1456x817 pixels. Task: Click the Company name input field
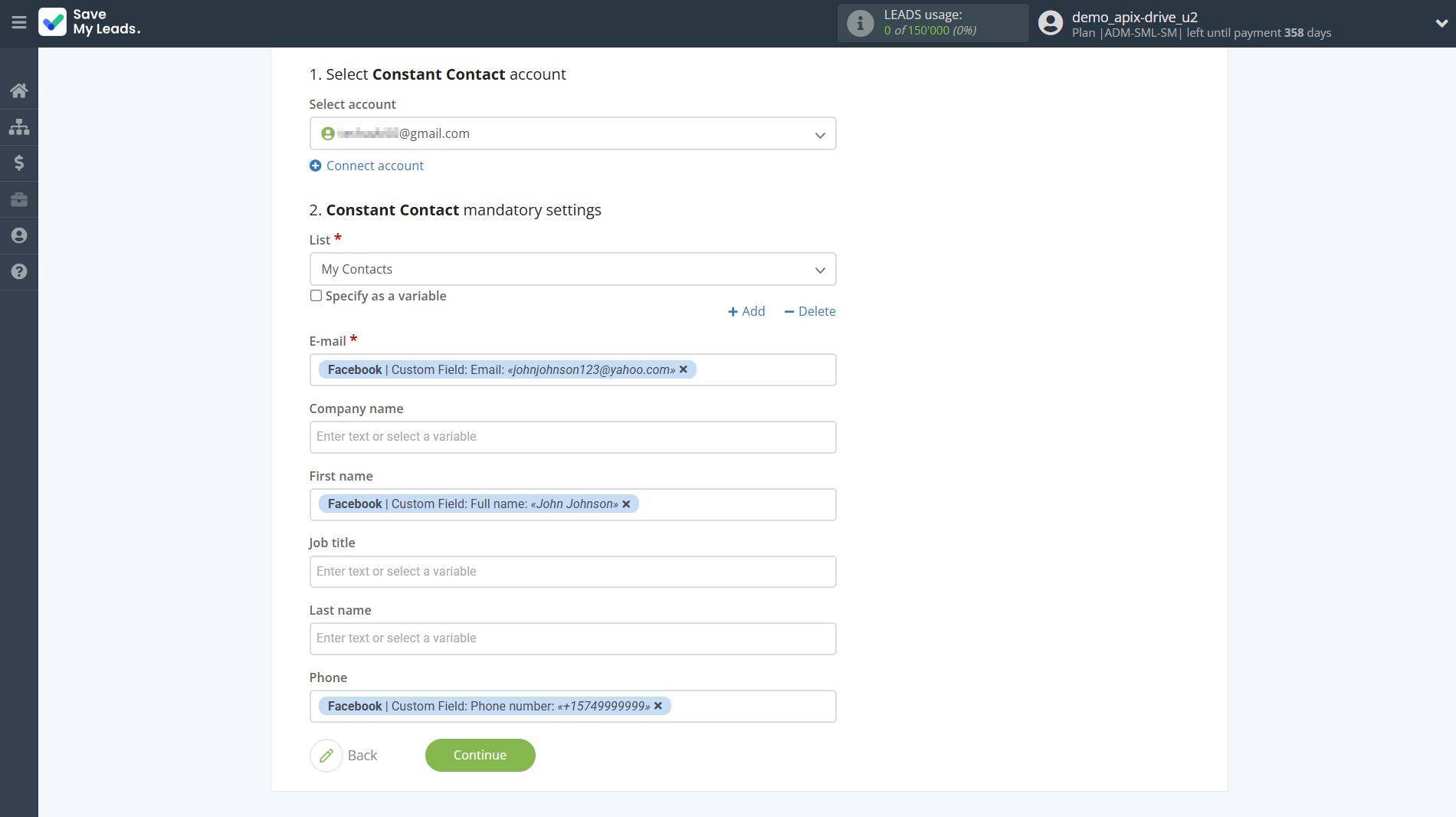point(572,437)
